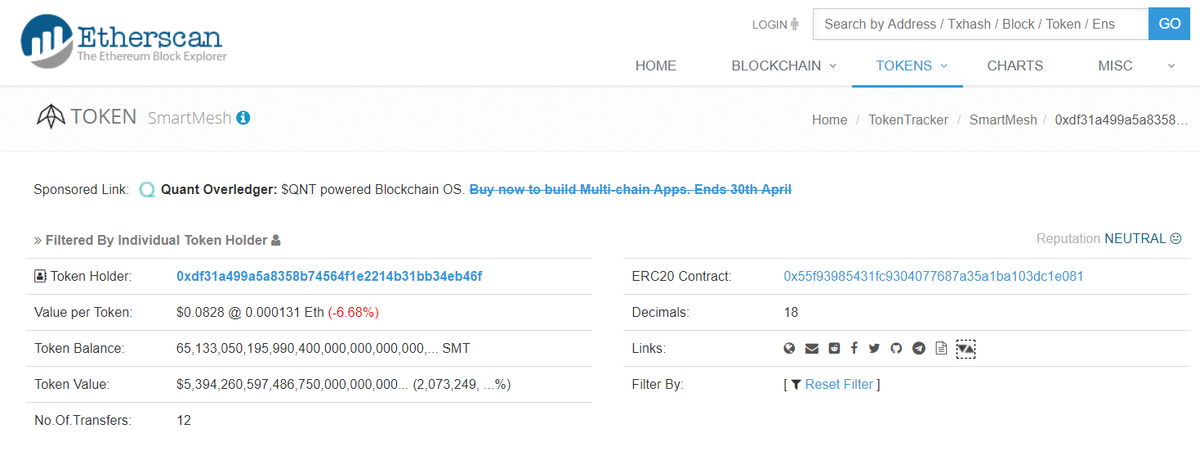Click the person icon beside Individual Token Holder
This screenshot has height=456, width=1200.
click(276, 240)
